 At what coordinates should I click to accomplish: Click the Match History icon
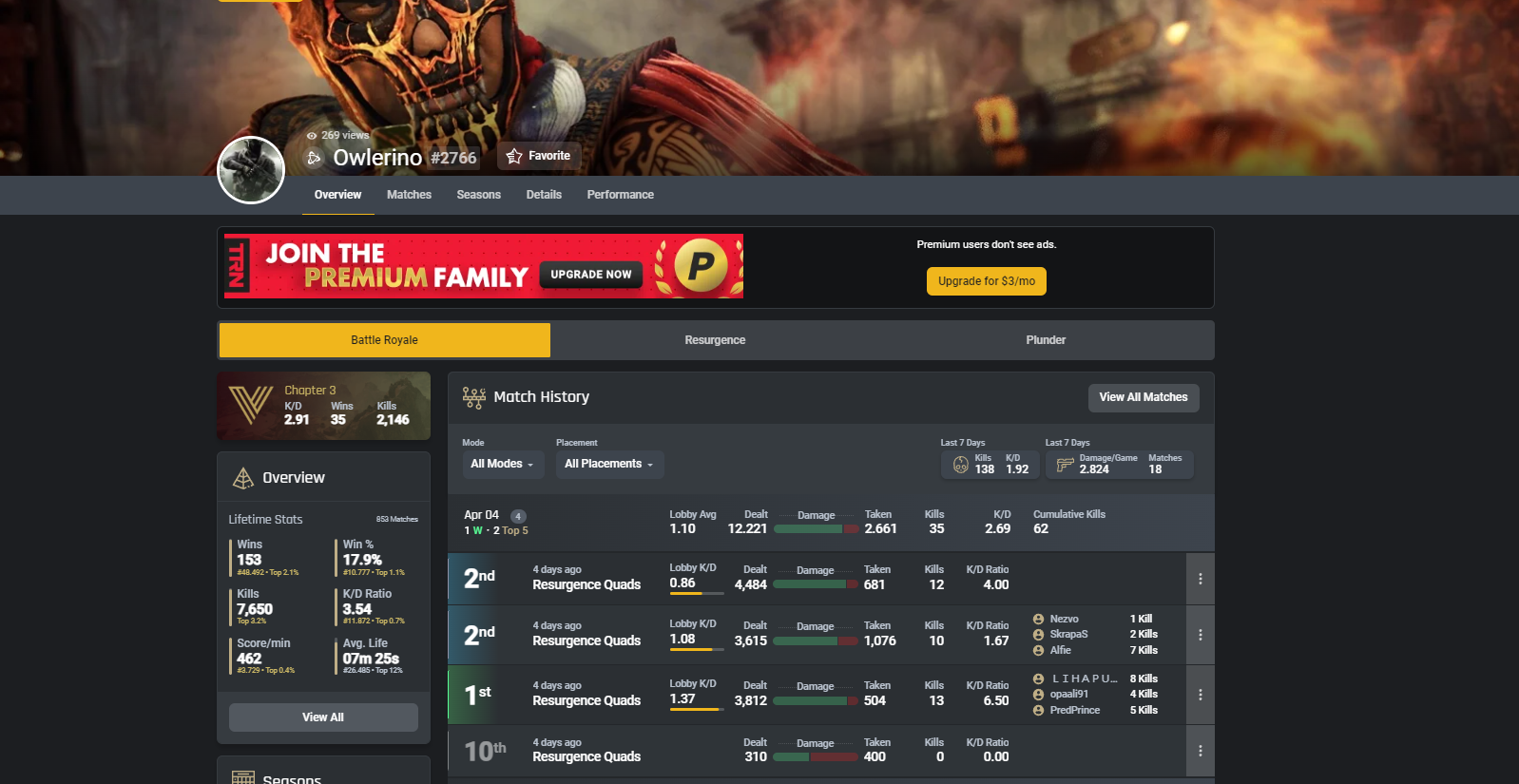[x=473, y=397]
